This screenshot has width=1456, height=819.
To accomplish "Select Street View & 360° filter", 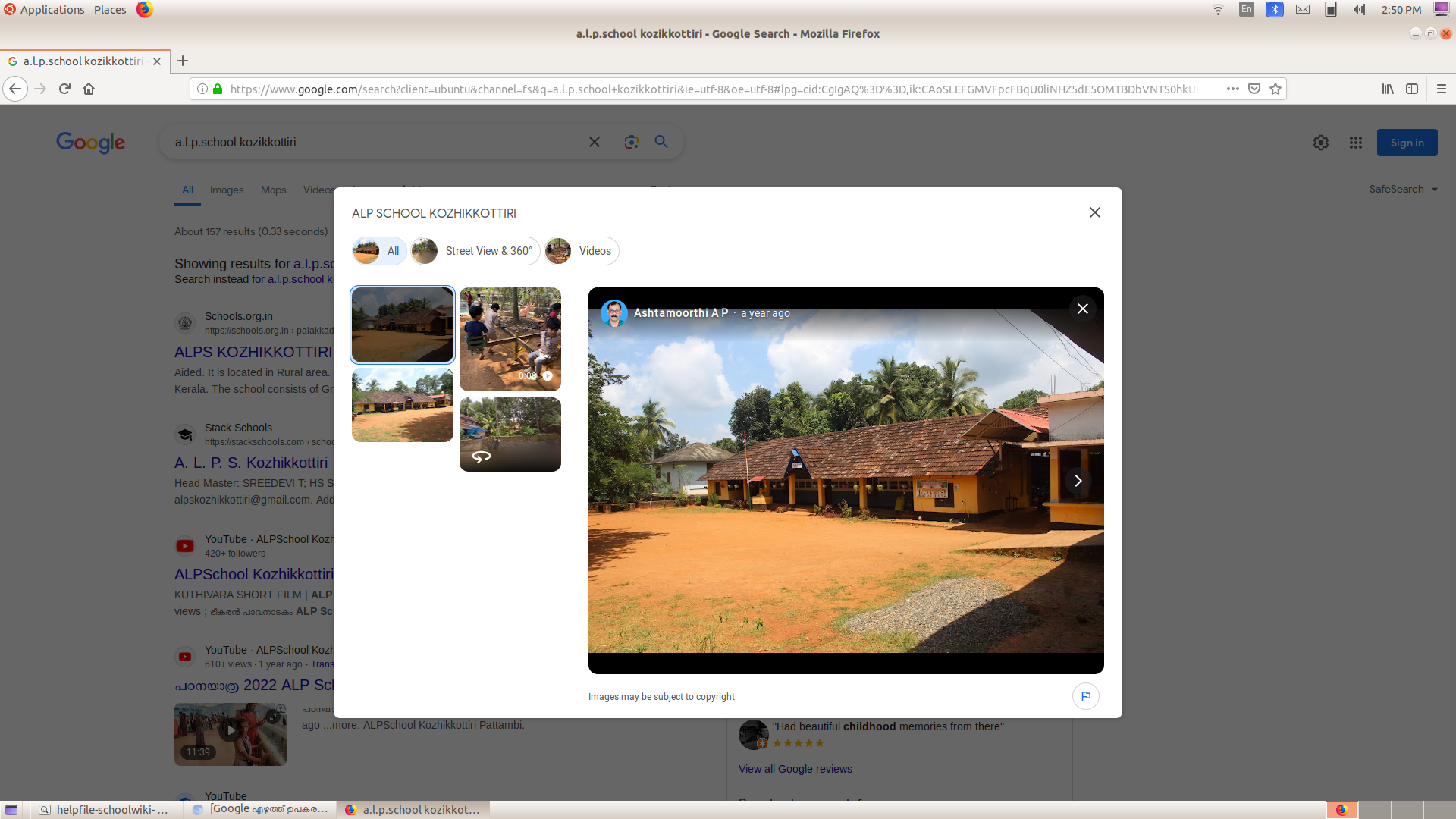I will 475,251.
